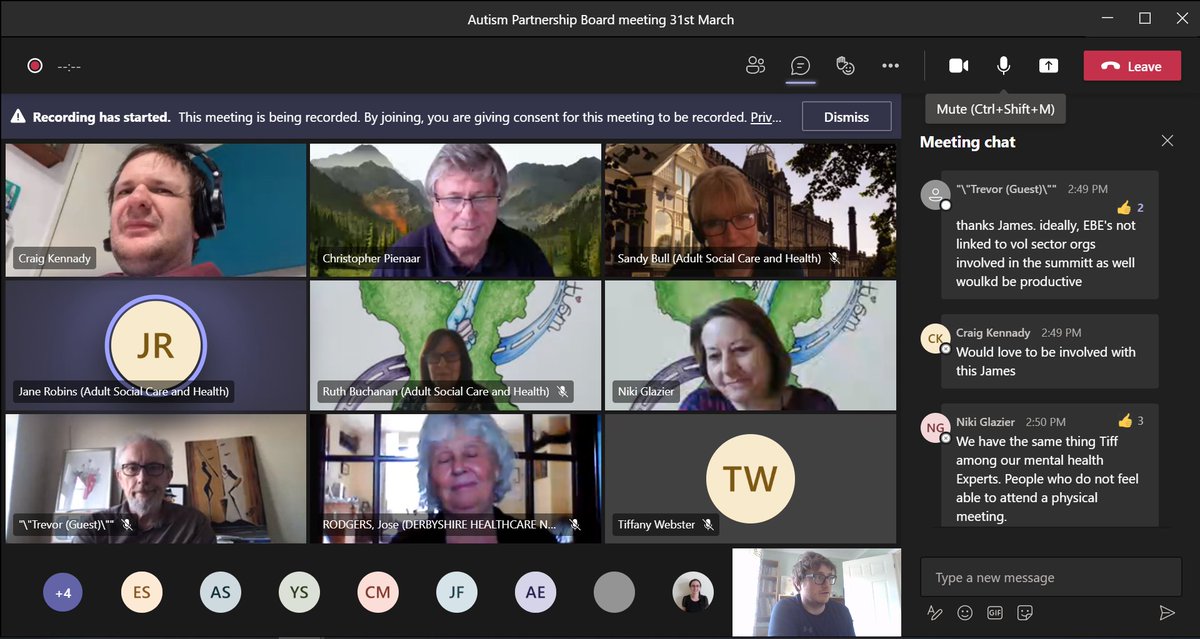1200x639 pixels.
Task: Select Ruth Buchanan's video tile
Action: pos(455,346)
